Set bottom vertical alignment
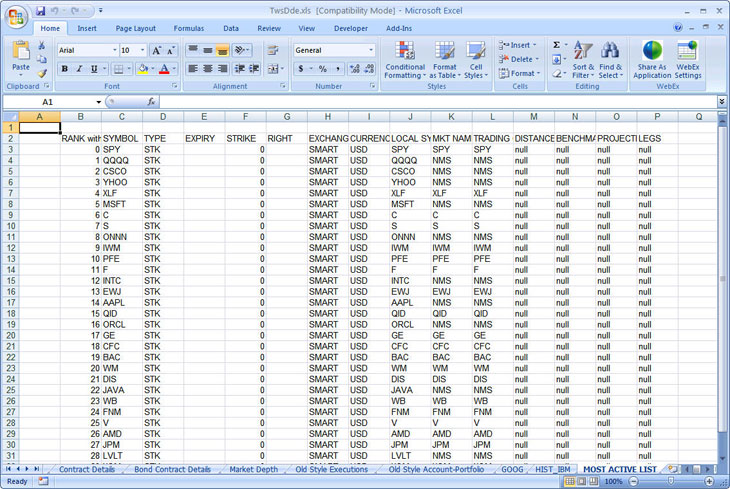This screenshot has width=730, height=489. point(223,50)
